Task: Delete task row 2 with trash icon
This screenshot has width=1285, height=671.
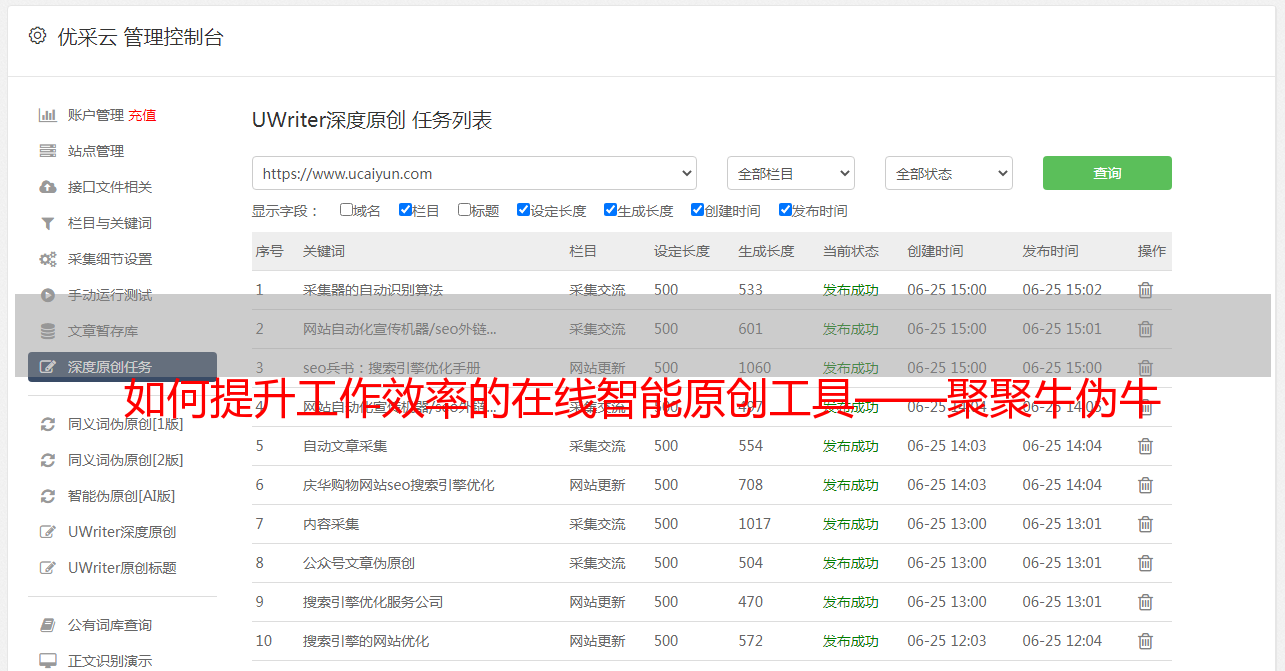Action: pos(1146,329)
